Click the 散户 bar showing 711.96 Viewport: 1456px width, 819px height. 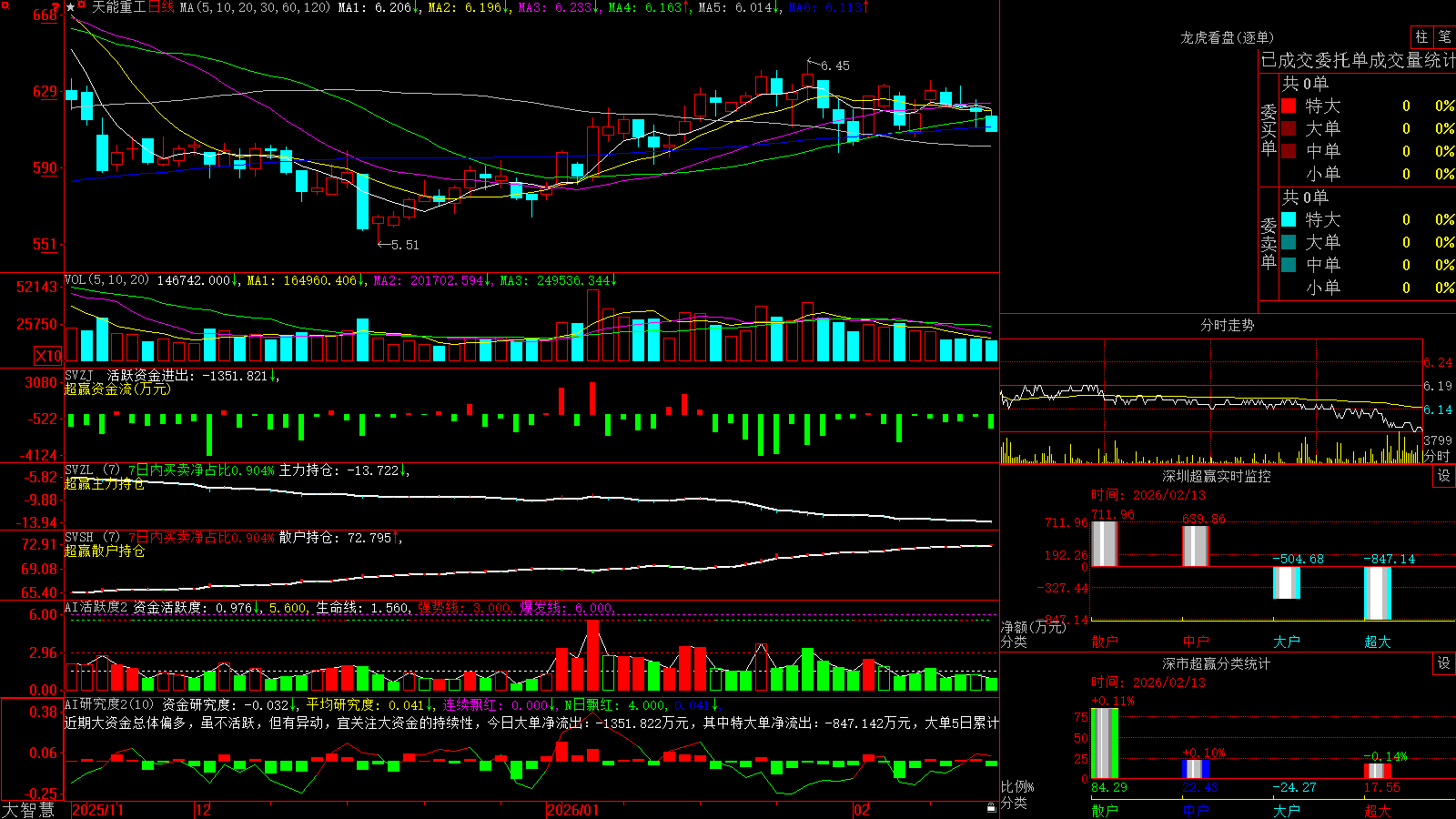click(1105, 543)
